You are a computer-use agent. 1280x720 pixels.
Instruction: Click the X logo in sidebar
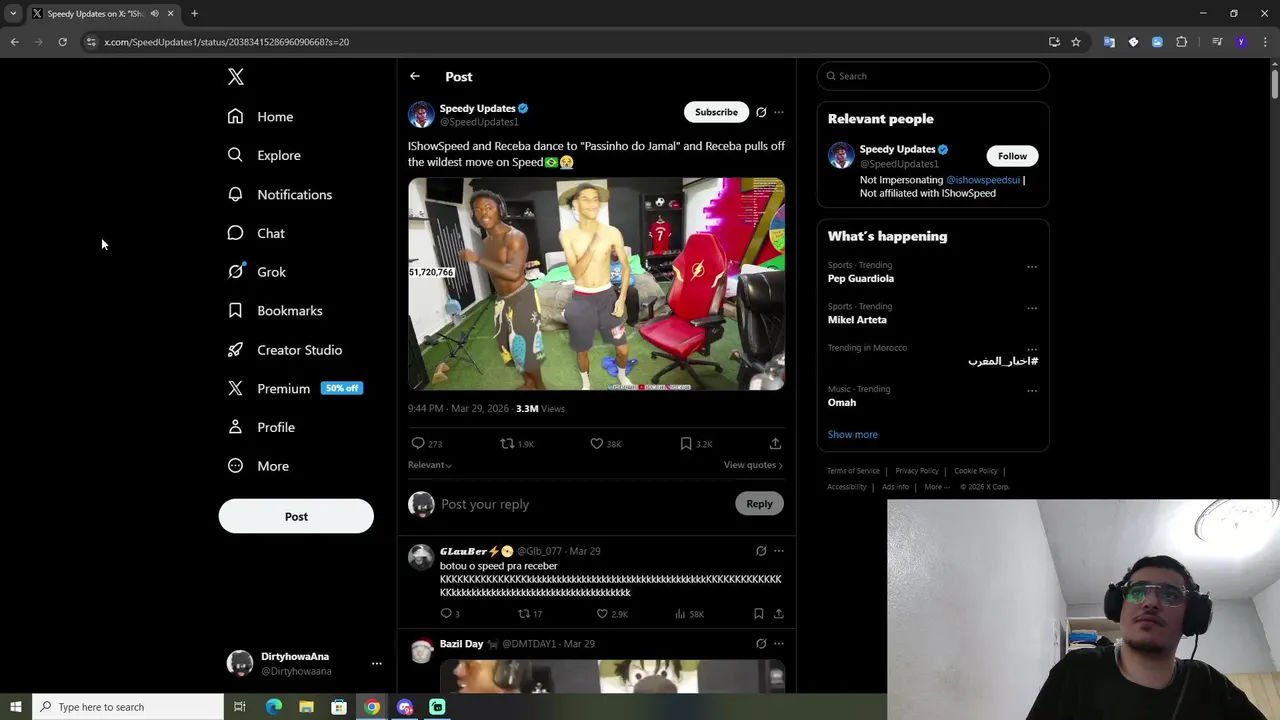pyautogui.click(x=235, y=77)
